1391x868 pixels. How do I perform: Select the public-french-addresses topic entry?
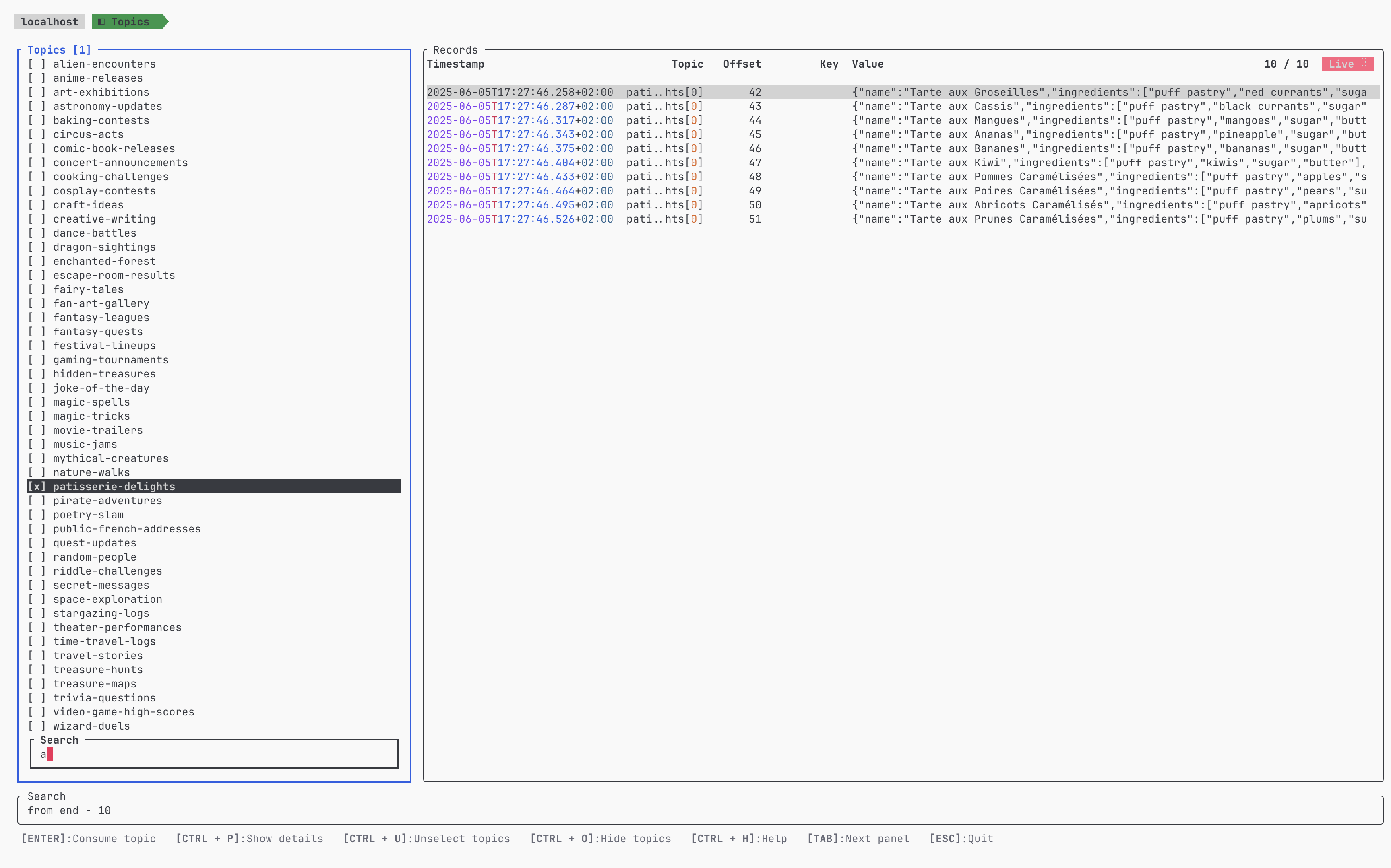tap(127, 528)
